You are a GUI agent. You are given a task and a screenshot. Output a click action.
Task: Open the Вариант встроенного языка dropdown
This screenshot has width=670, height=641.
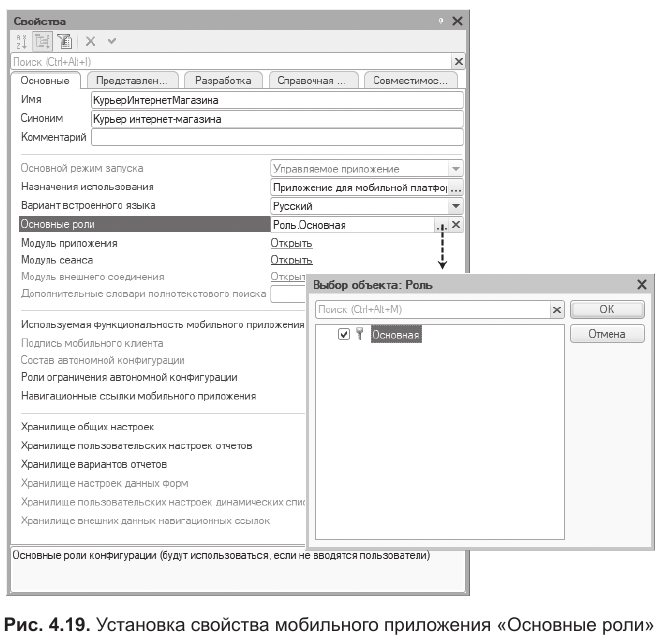click(455, 206)
